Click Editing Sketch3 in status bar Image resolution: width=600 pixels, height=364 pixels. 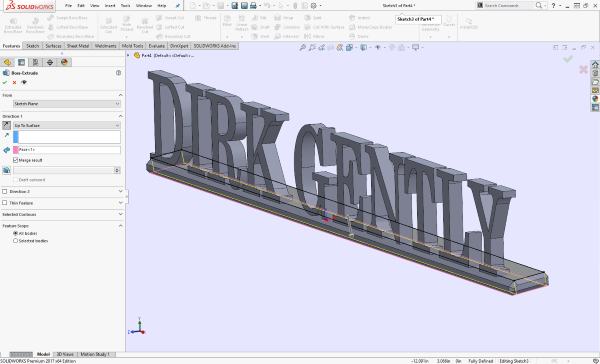(x=514, y=361)
